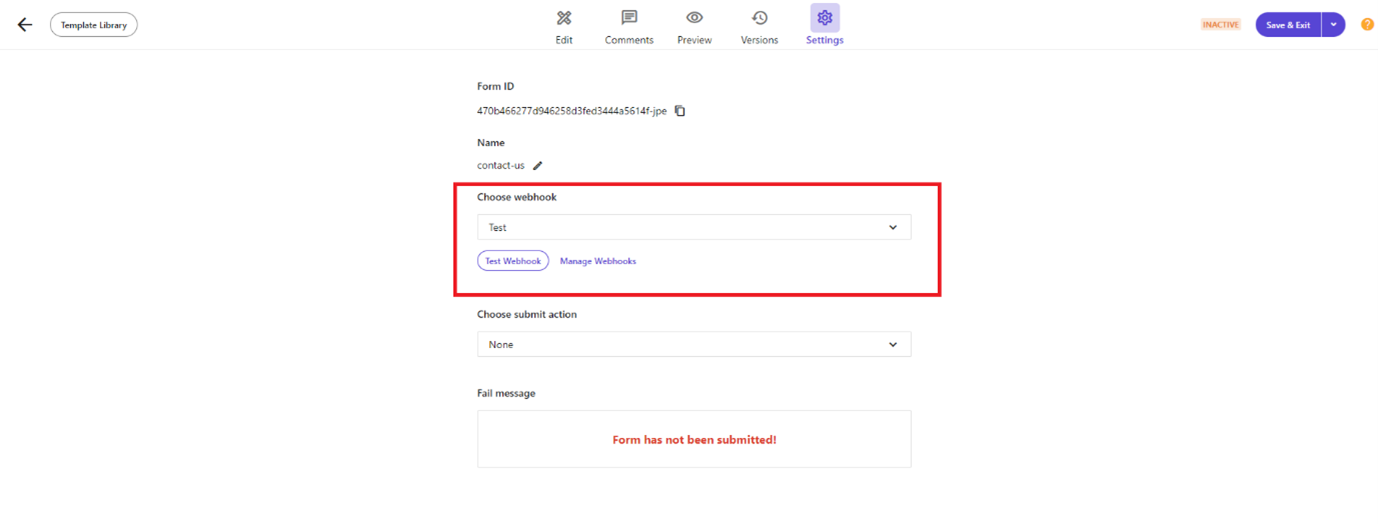Open the Versions history icon

[759, 18]
